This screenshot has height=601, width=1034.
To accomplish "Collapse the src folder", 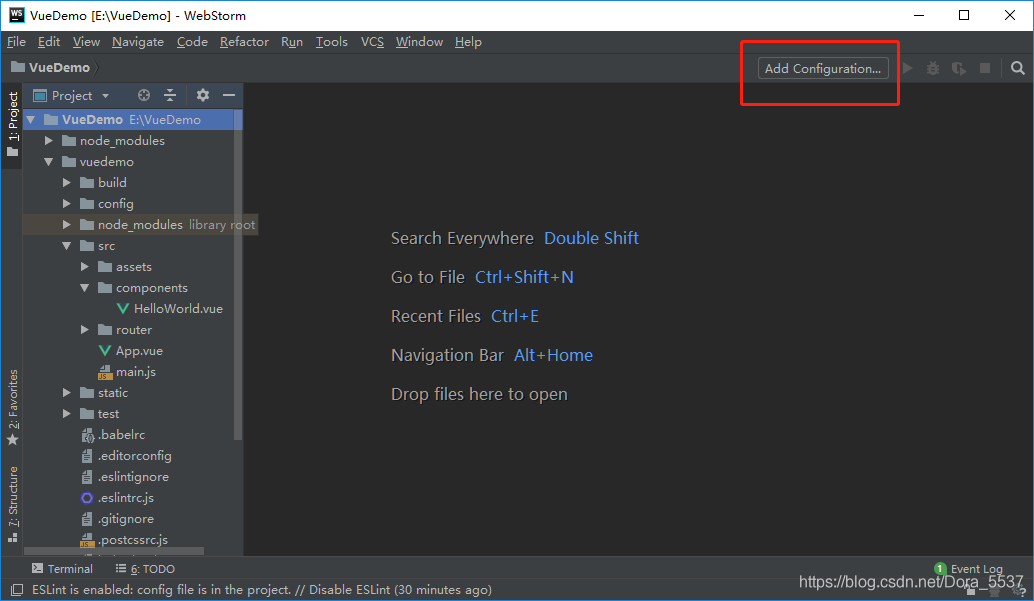I will [67, 245].
